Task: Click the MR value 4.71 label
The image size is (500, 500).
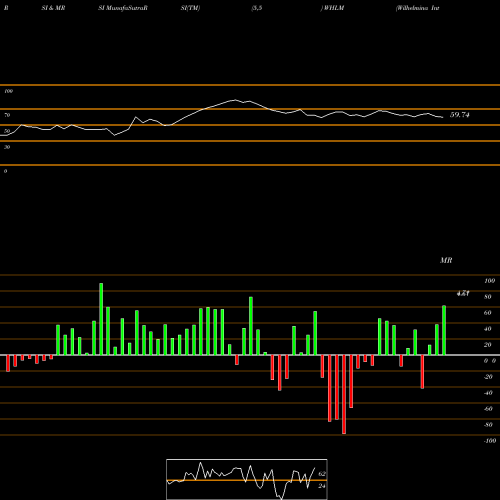Action: tap(463, 293)
